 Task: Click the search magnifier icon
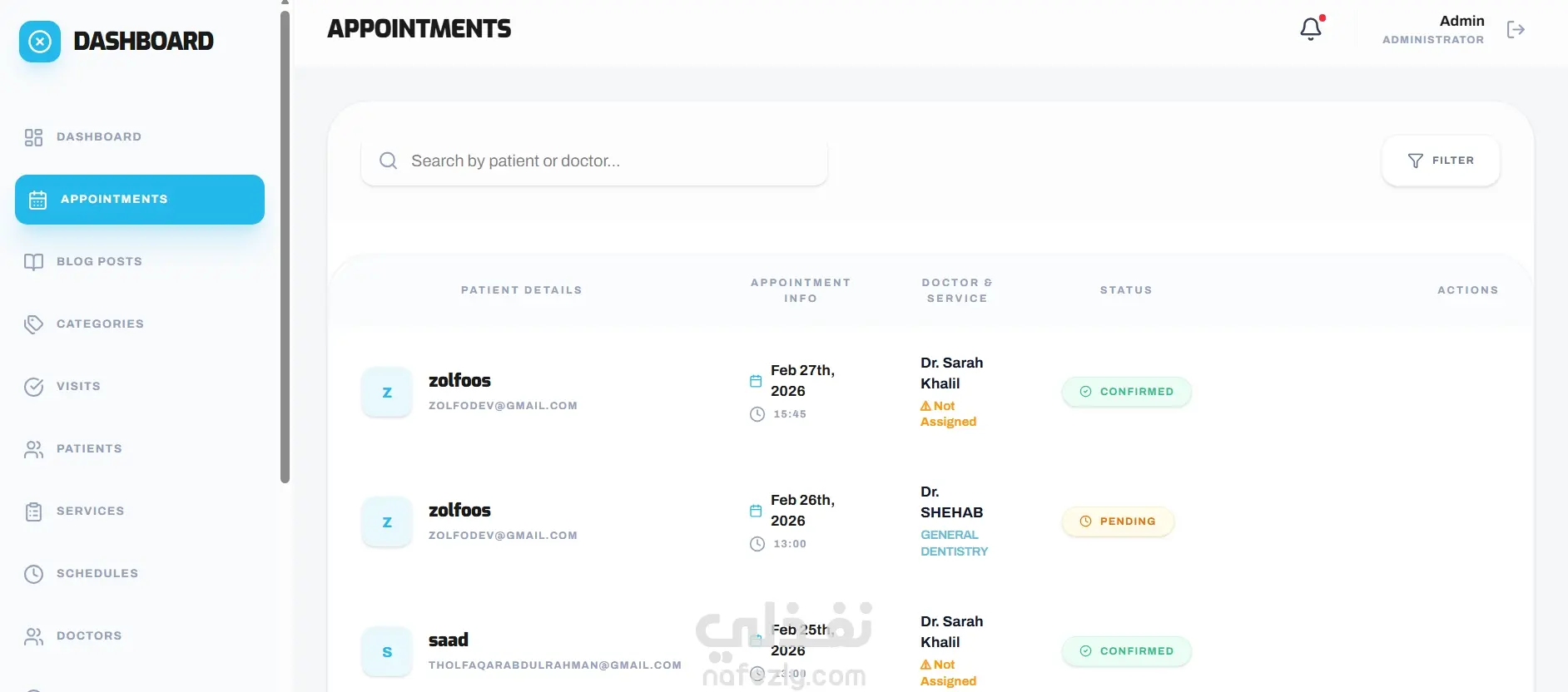[388, 161]
